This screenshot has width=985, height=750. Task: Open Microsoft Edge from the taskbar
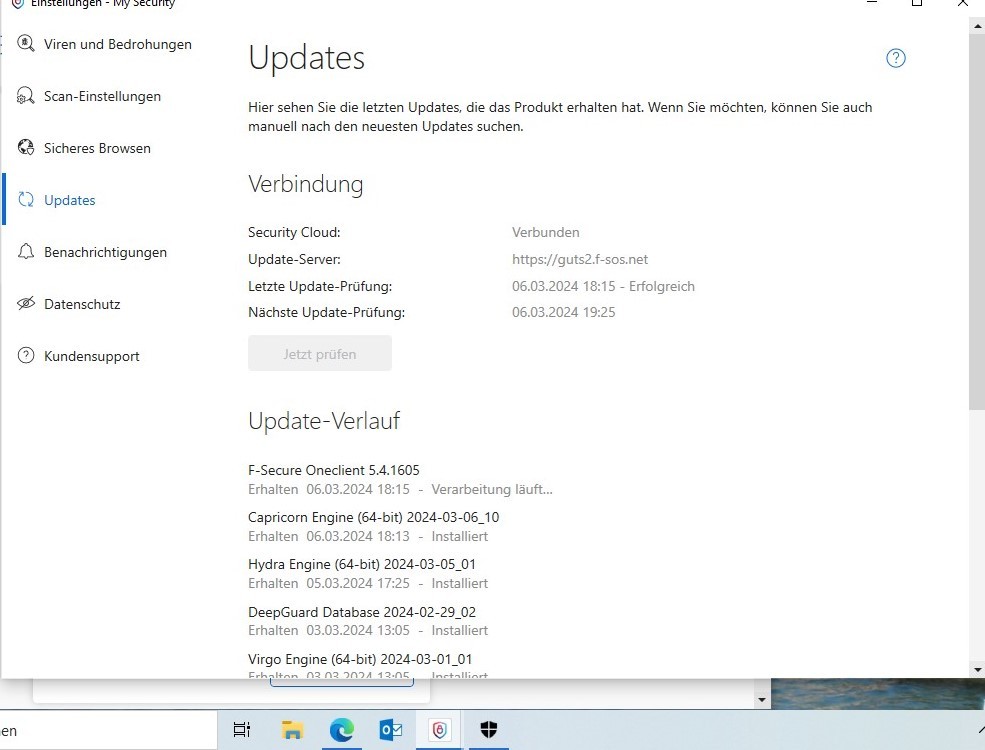coord(342,731)
